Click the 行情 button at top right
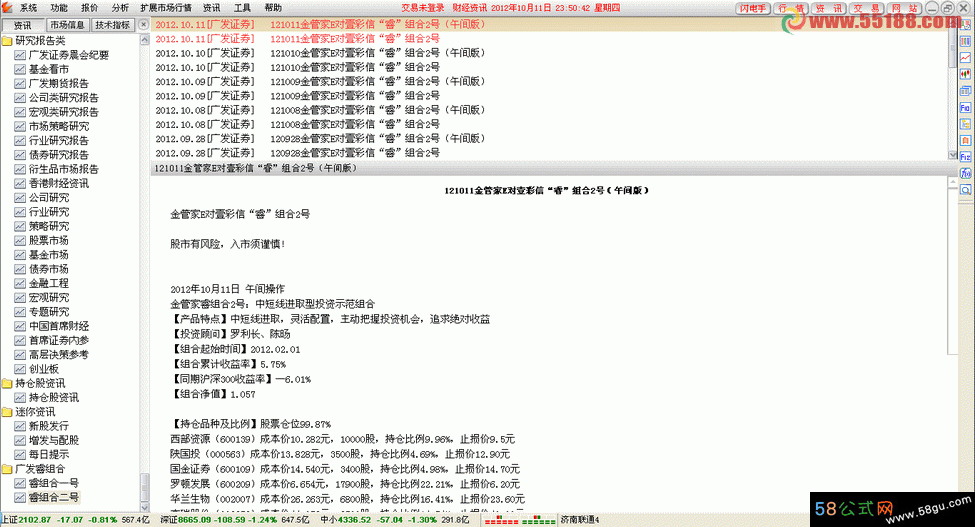975x527 pixels. (791, 8)
